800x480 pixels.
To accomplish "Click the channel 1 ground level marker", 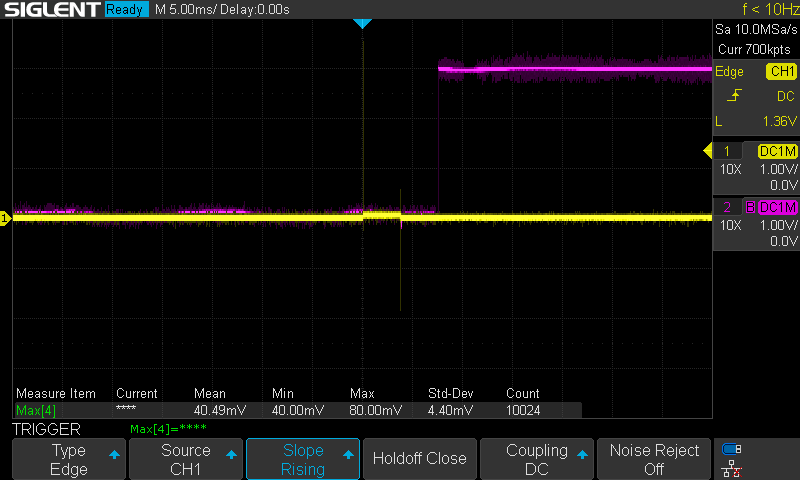I will [5, 218].
